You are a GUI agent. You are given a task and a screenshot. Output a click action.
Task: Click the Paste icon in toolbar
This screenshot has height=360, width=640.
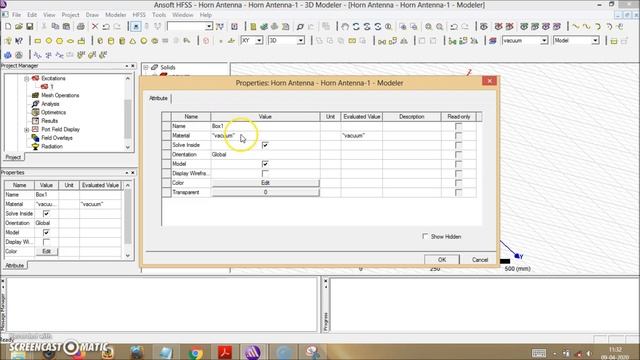click(x=66, y=27)
